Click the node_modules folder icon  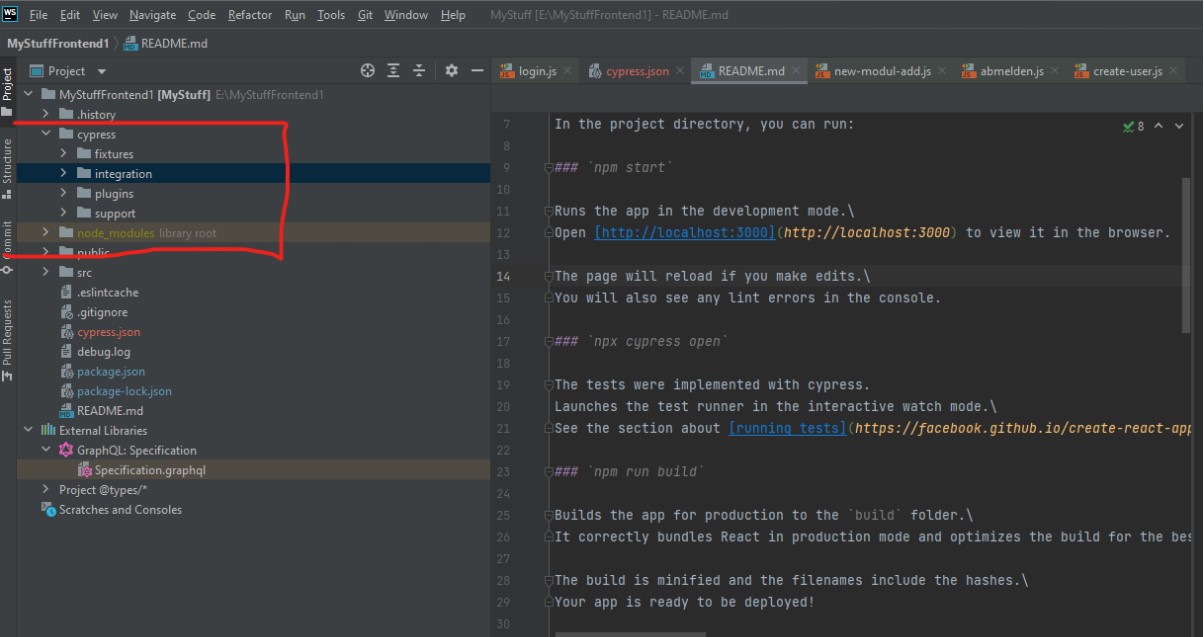pyautogui.click(x=67, y=233)
